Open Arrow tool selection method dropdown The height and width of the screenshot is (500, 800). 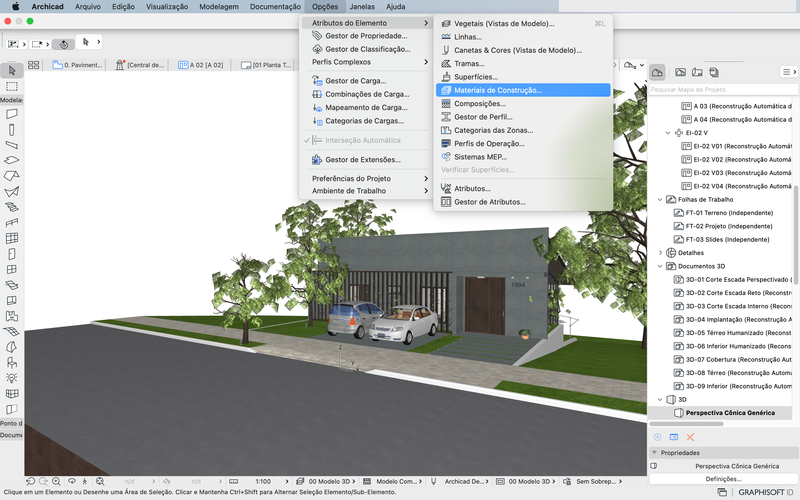pos(98,41)
